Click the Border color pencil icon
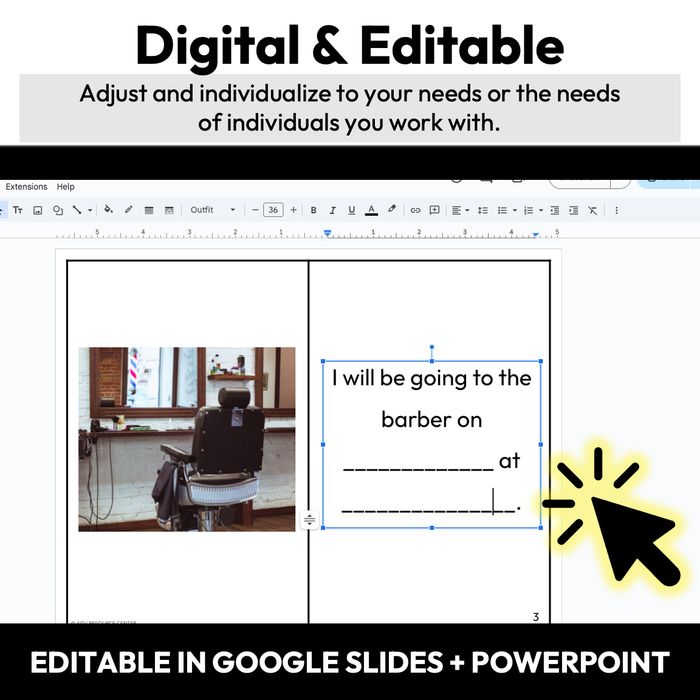 [x=128, y=210]
